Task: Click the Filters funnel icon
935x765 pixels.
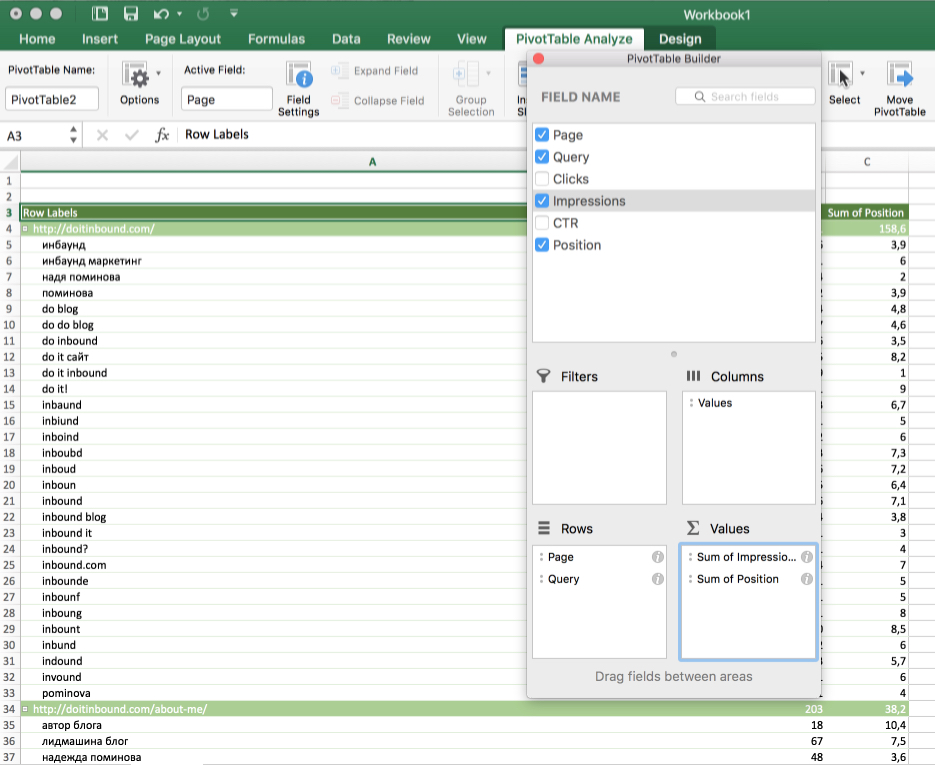Action: coord(543,376)
